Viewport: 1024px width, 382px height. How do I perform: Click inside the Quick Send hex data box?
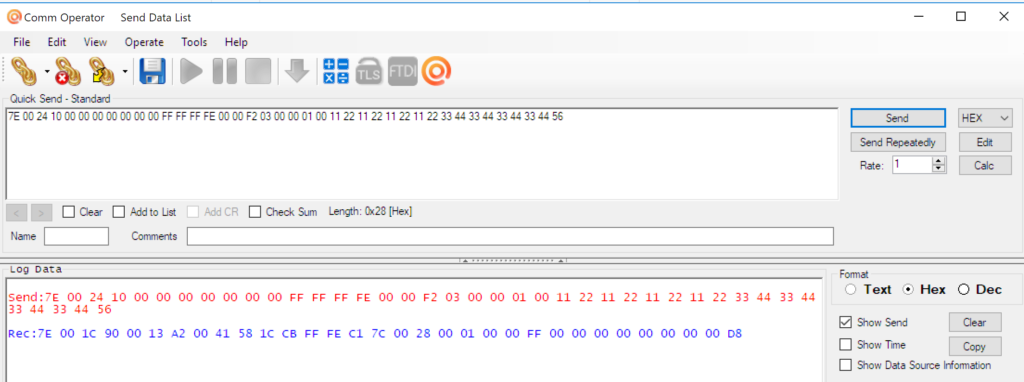(422, 154)
